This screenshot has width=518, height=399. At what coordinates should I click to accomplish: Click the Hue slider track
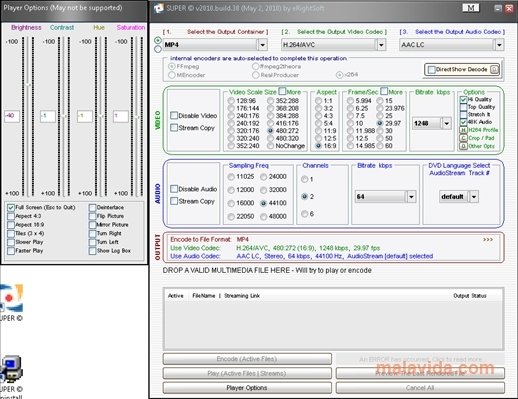point(101,116)
